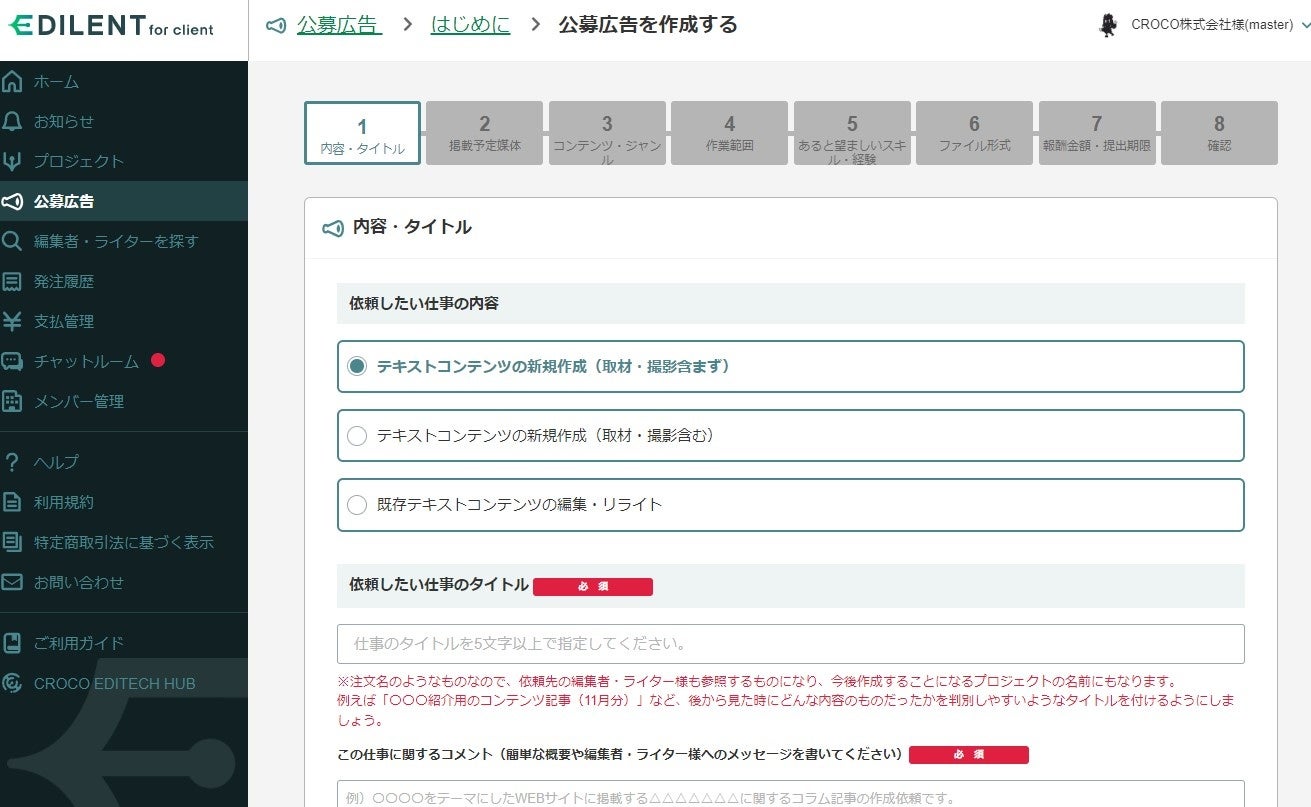Go to step 5 あると望ましいスキル・経験 tab

click(852, 133)
